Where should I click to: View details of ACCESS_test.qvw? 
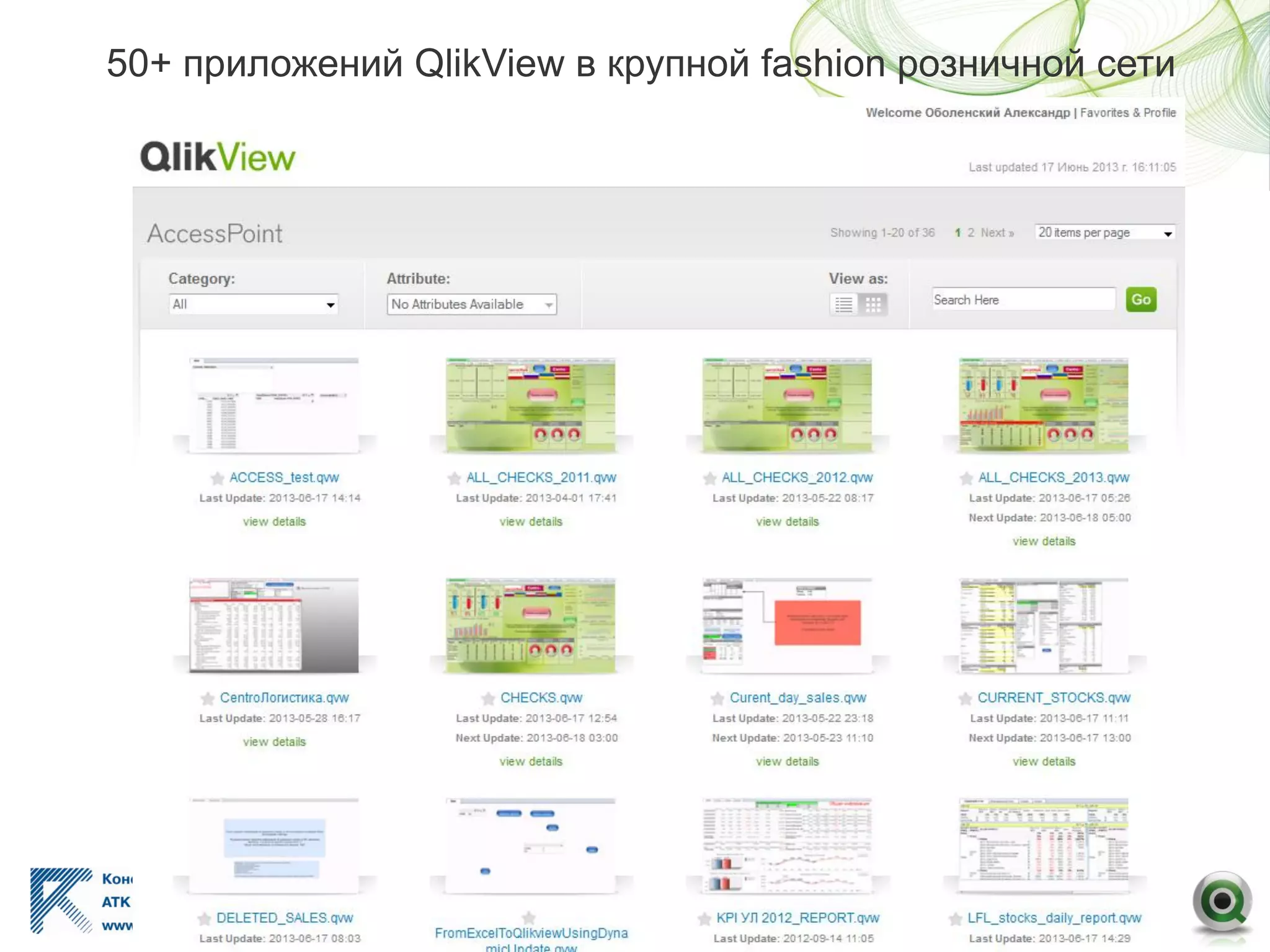(x=274, y=522)
